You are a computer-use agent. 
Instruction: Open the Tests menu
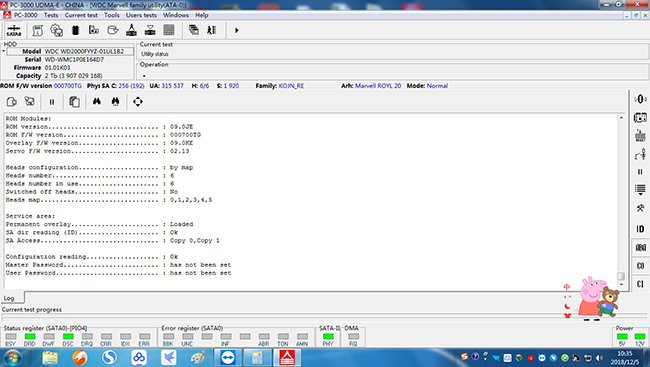coord(51,15)
